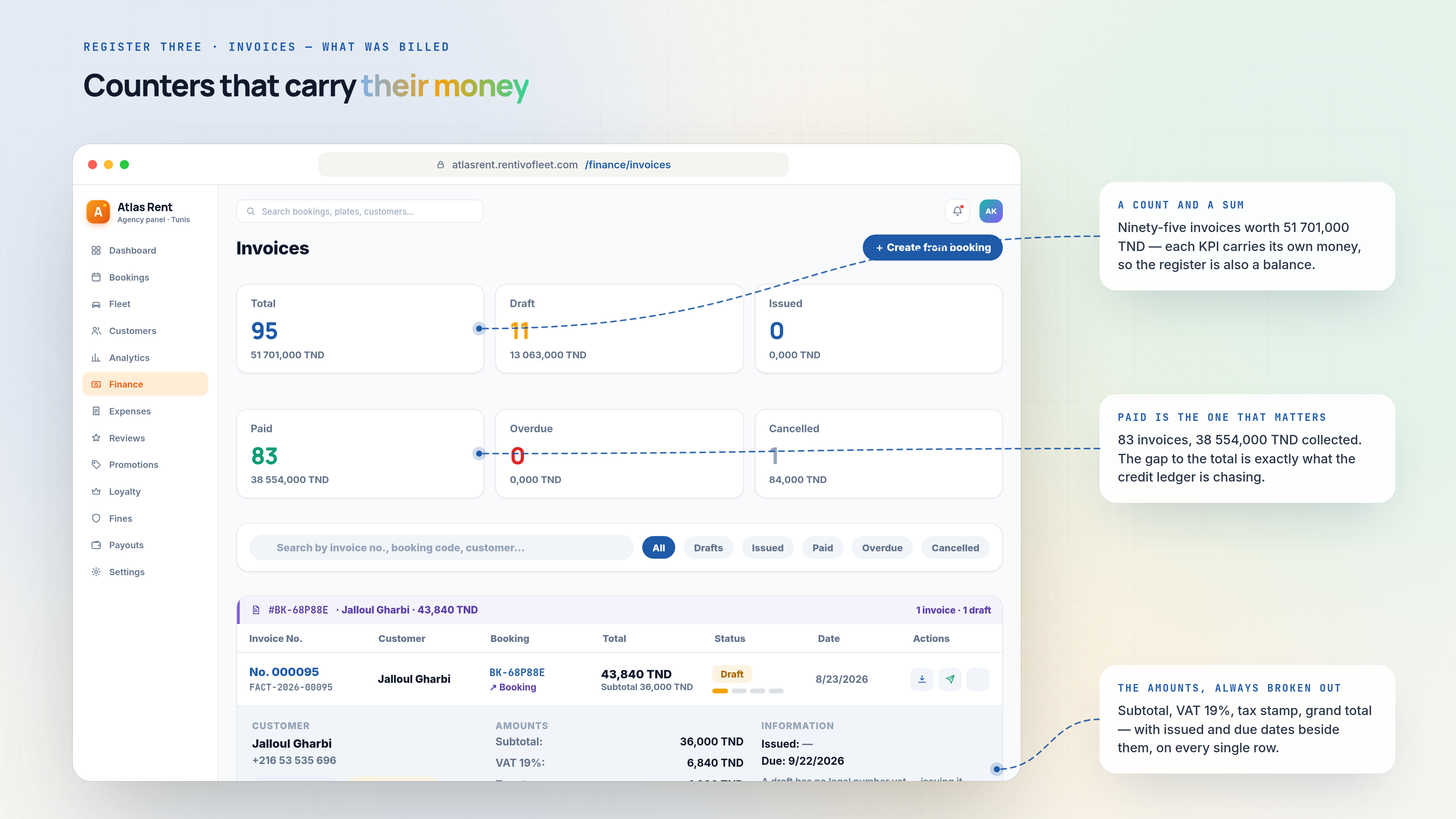Screen dimensions: 1456x819
Task: Open notifications with the bell icon
Action: [x=957, y=211]
